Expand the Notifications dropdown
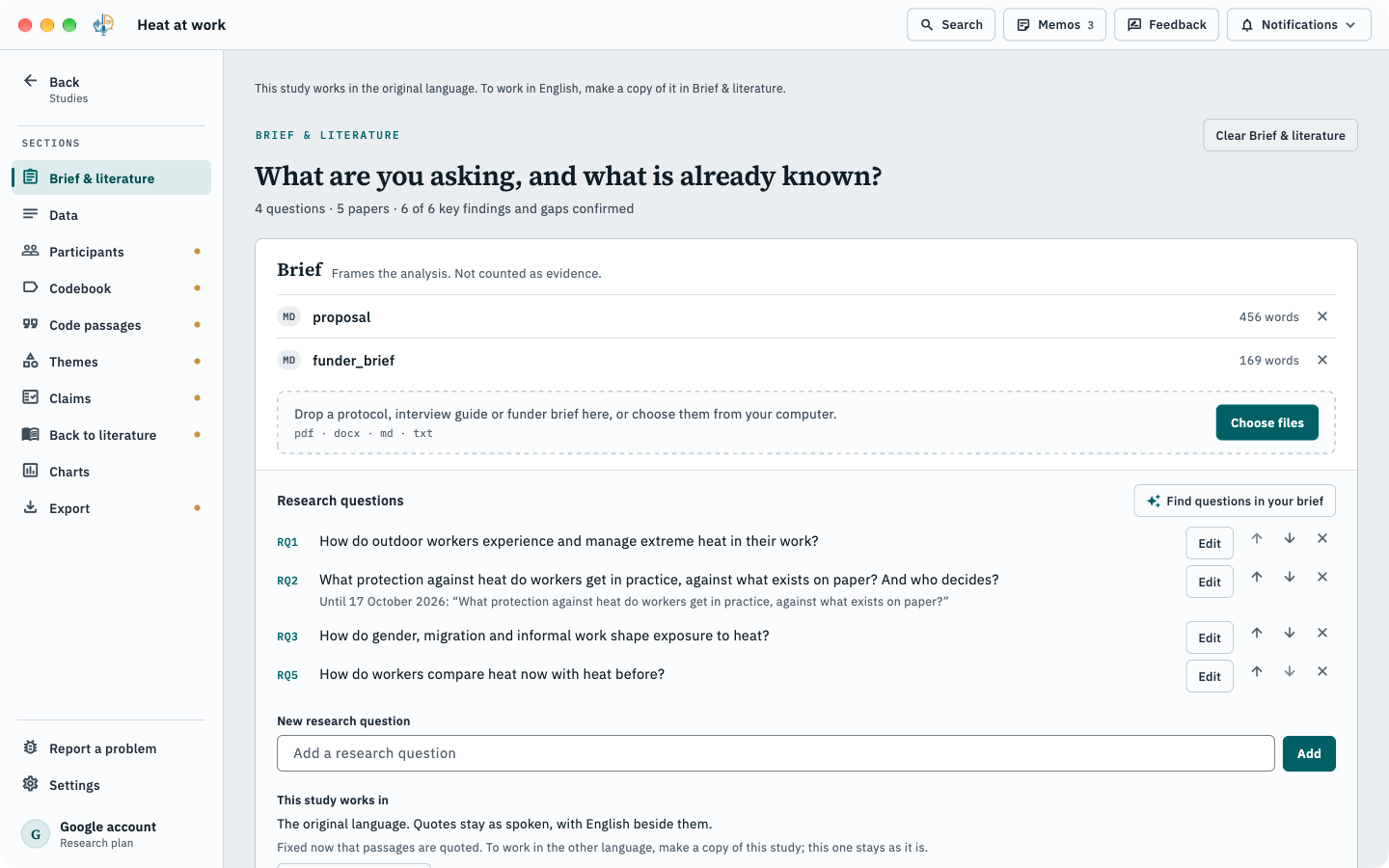1389x868 pixels. (x=1298, y=25)
